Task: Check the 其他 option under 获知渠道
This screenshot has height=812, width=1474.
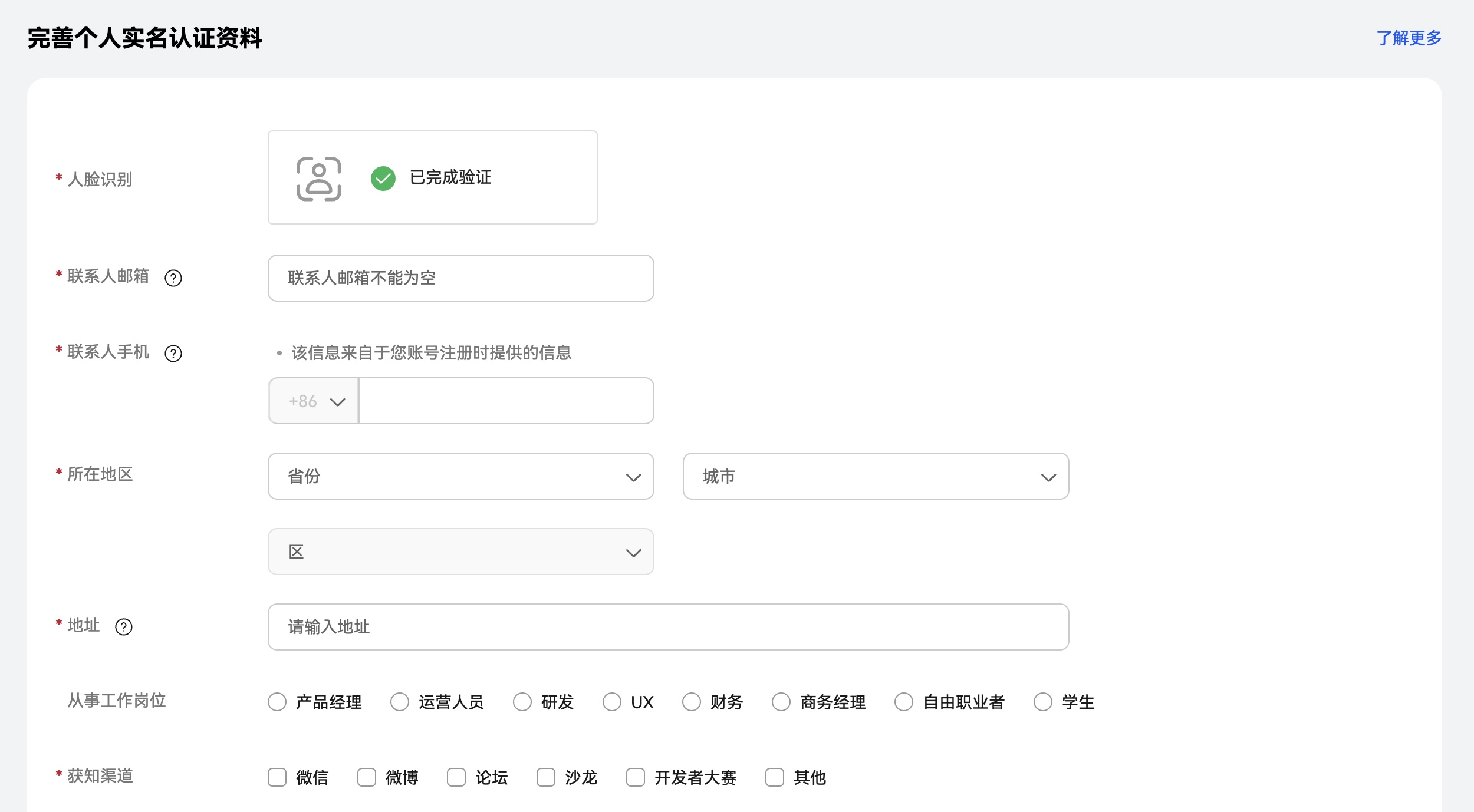Action: [x=774, y=778]
